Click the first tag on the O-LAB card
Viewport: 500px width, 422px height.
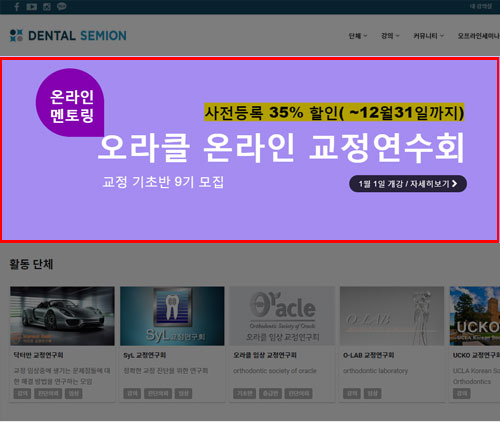pos(352,394)
